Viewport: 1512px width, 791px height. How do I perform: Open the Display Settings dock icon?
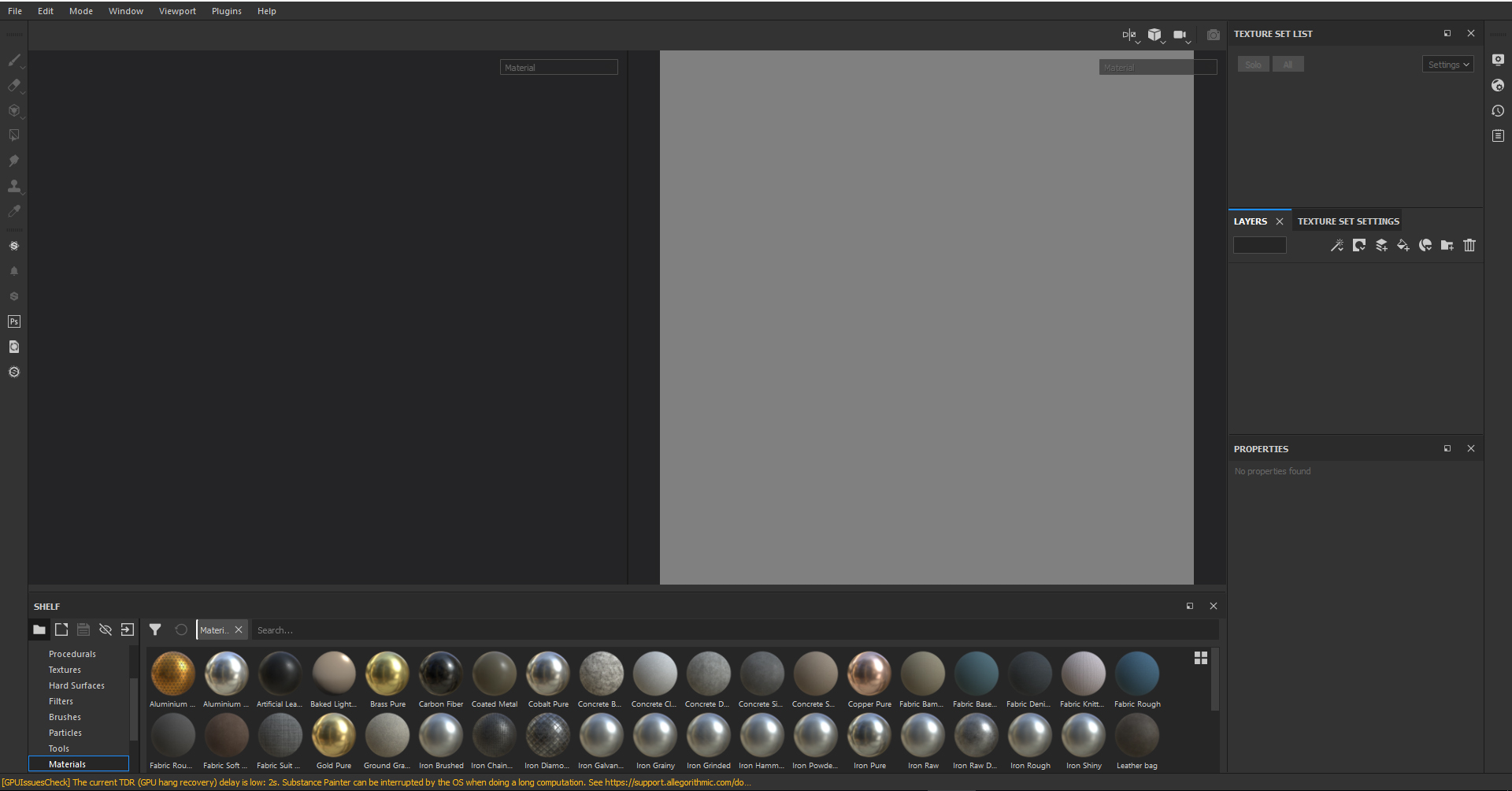[x=1498, y=60]
